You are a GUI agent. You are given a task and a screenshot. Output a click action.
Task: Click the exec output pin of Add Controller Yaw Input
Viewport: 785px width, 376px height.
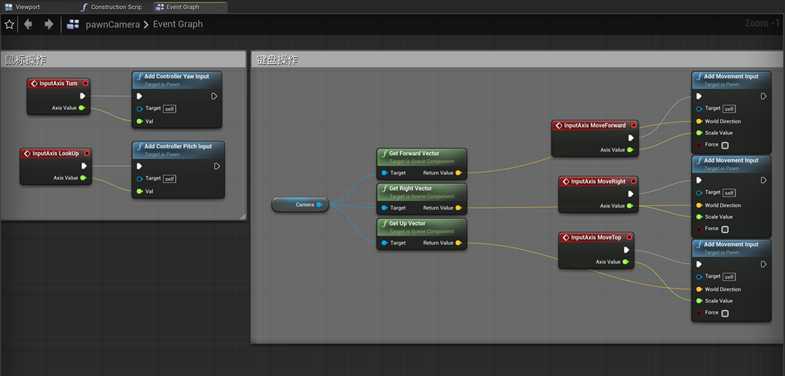pyautogui.click(x=214, y=96)
